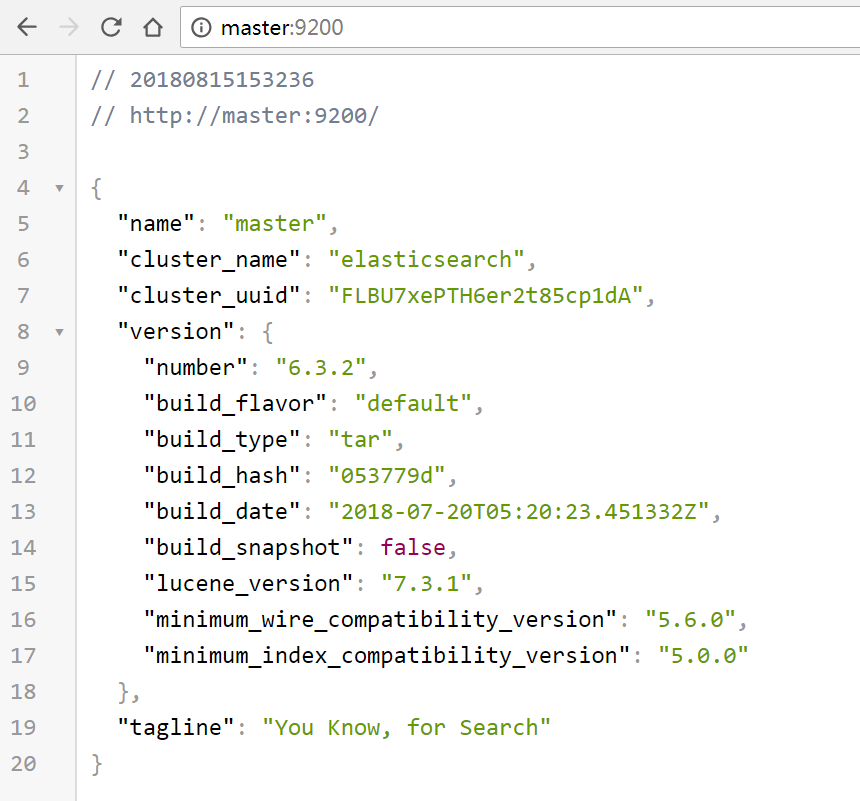Go back using the browser back arrow

coord(27,27)
